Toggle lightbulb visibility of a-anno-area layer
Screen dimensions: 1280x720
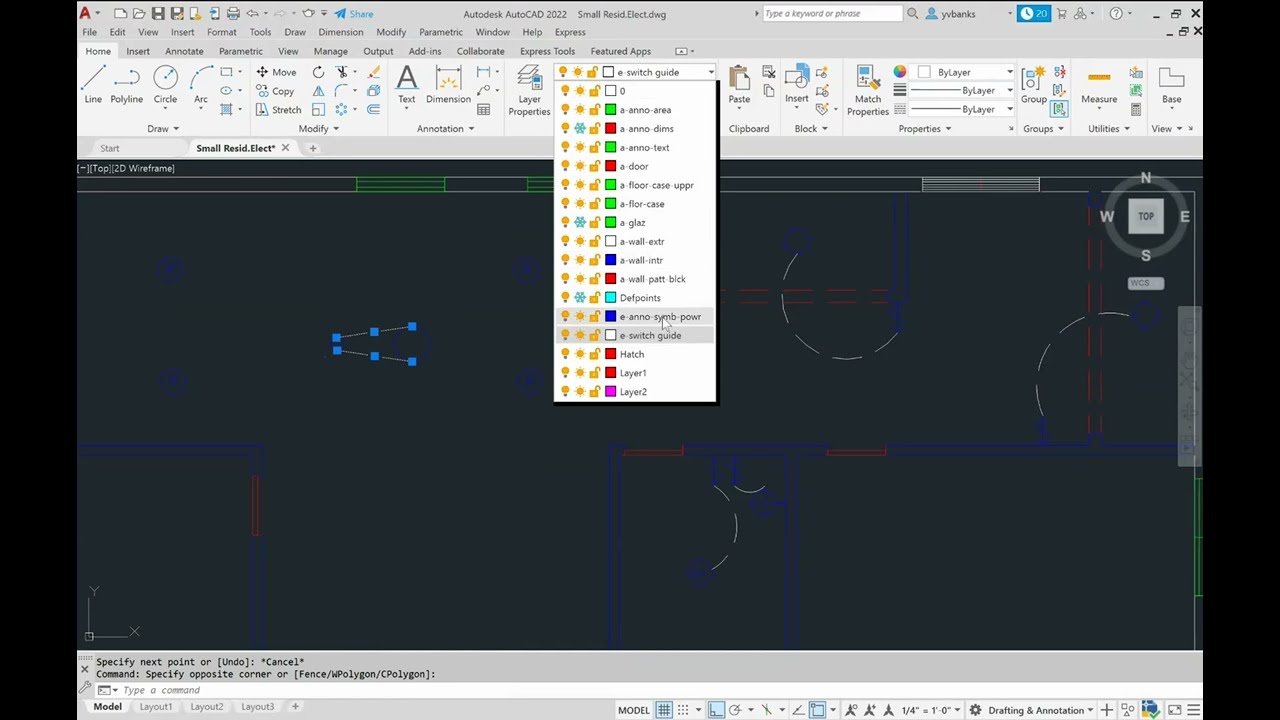click(565, 110)
